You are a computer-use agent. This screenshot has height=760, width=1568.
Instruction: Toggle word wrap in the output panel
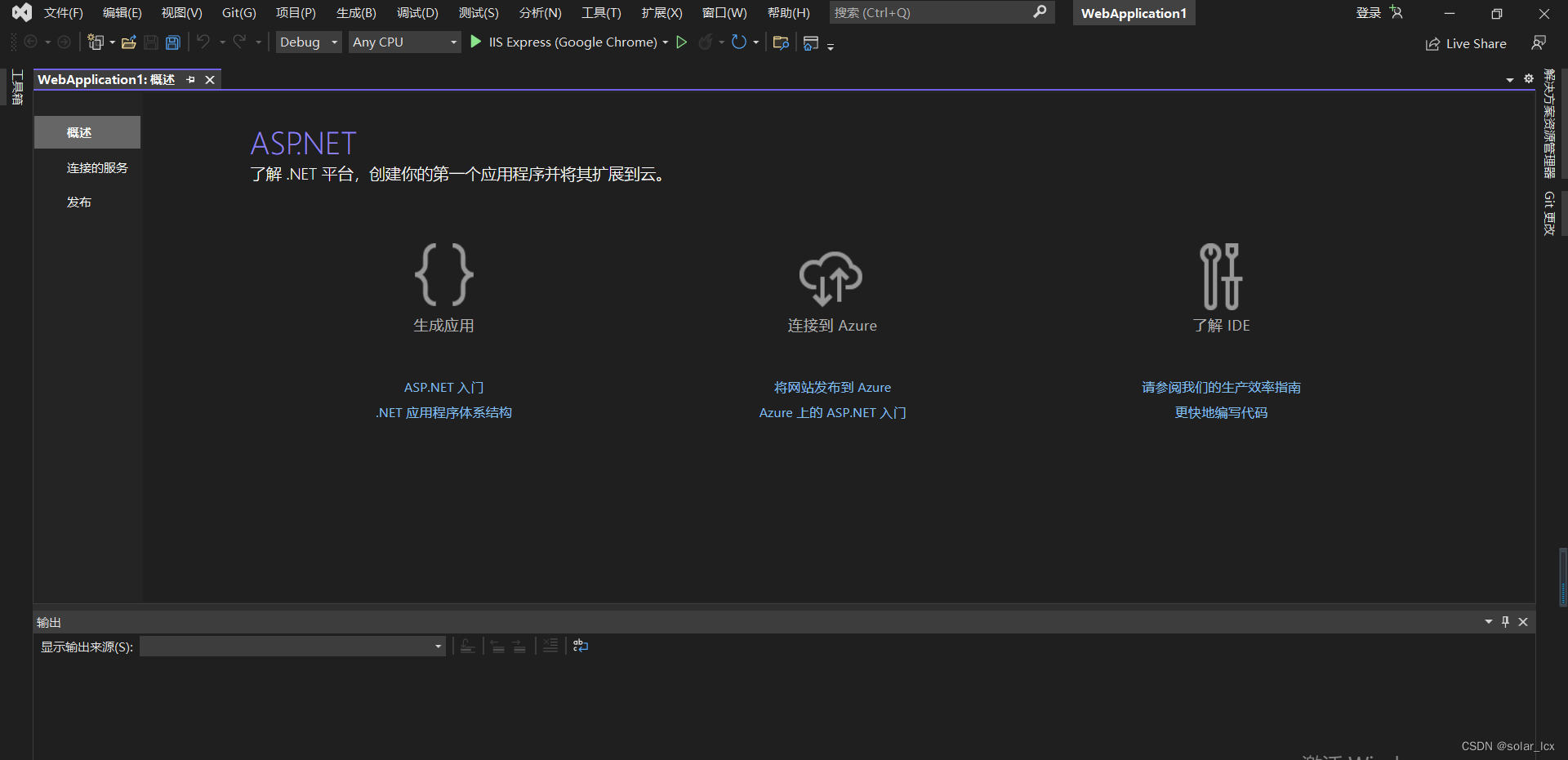pos(580,646)
